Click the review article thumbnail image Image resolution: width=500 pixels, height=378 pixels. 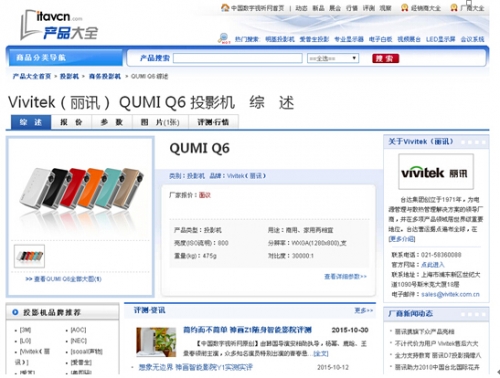point(156,342)
